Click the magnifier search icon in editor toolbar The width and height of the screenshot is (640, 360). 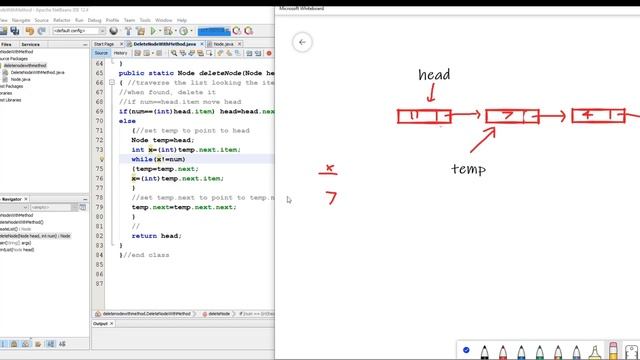pos(174,53)
